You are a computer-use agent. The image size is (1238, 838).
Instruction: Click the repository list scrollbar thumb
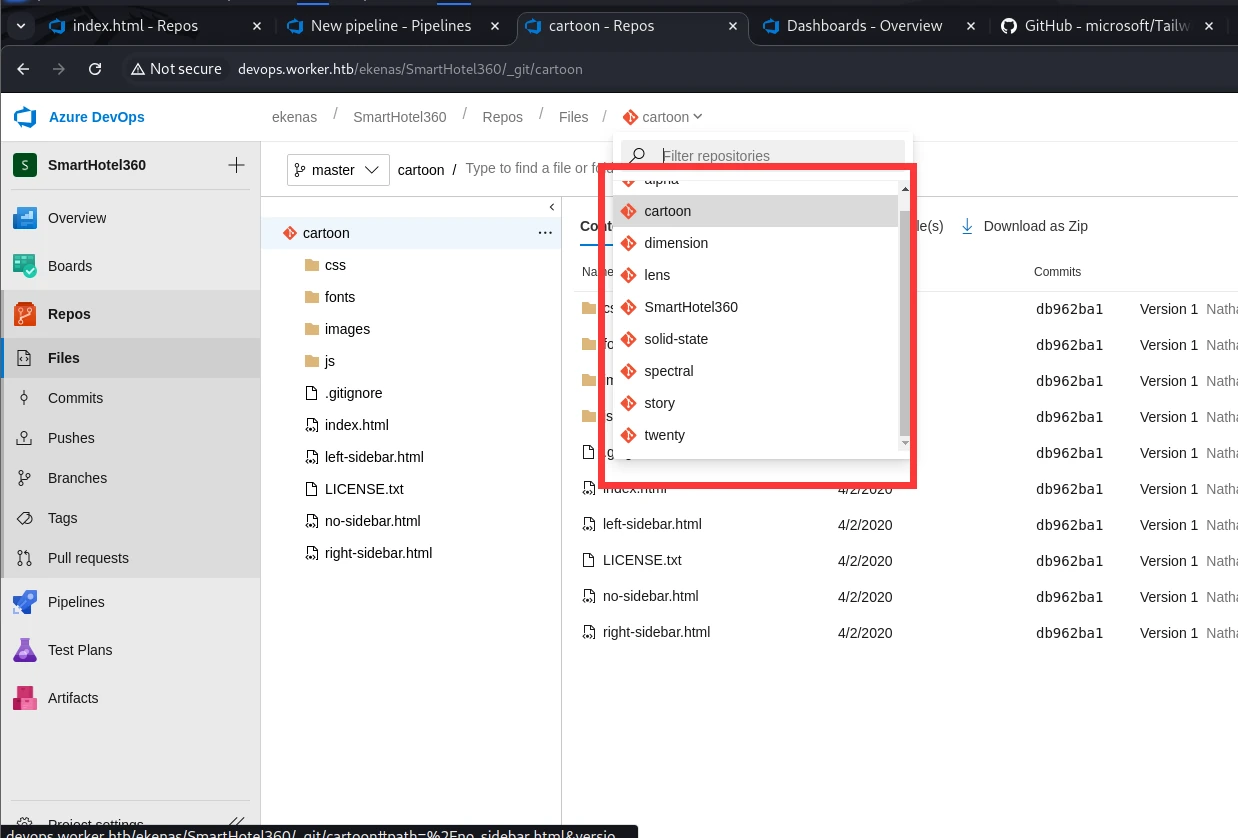pos(905,322)
